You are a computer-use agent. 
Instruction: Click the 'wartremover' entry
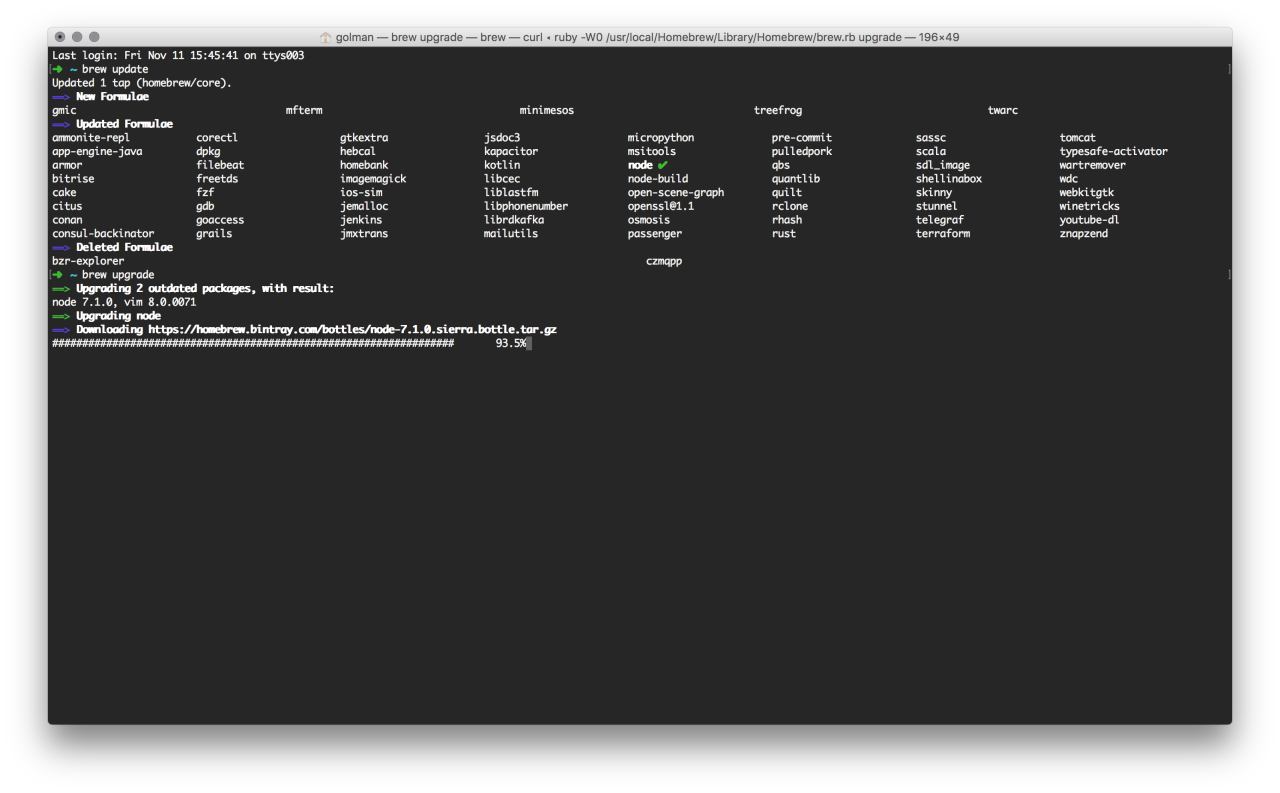coord(1093,165)
